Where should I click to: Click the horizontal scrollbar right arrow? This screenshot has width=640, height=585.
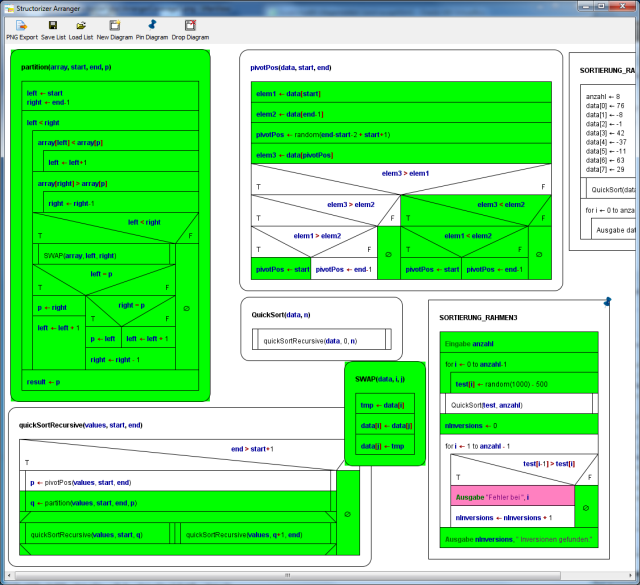click(630, 575)
